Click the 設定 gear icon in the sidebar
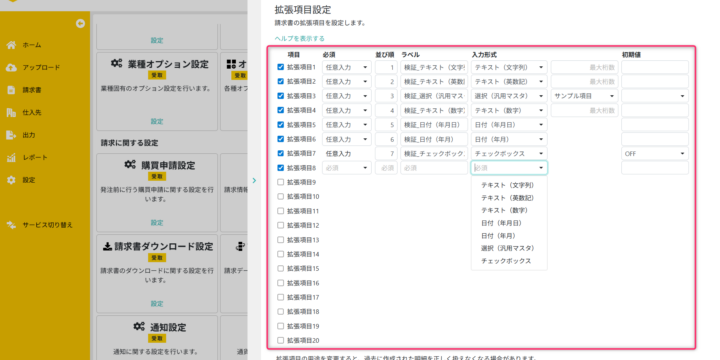Image resolution: width=720 pixels, height=360 pixels. click(x=11, y=180)
